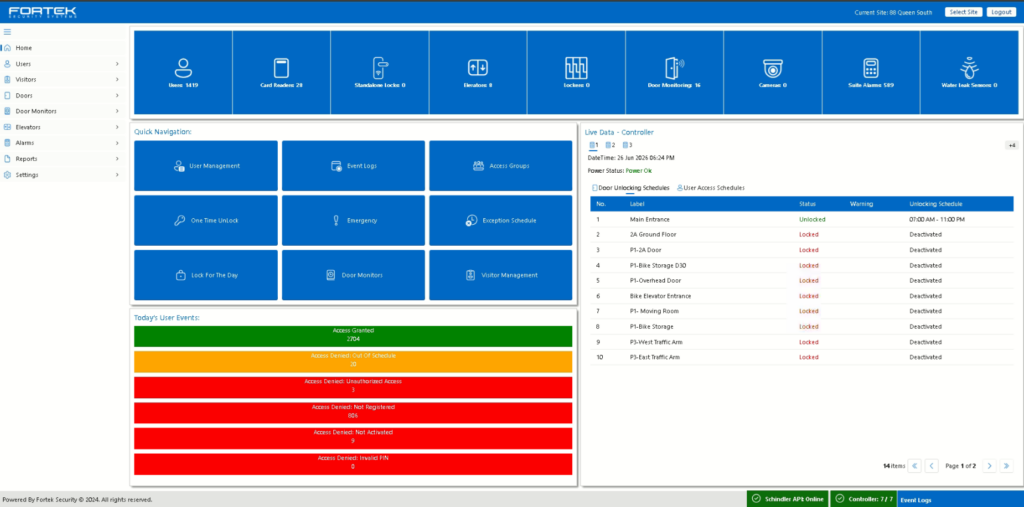Click the Alarms icon in the sidebar
This screenshot has height=507, width=1024.
pos(7,142)
